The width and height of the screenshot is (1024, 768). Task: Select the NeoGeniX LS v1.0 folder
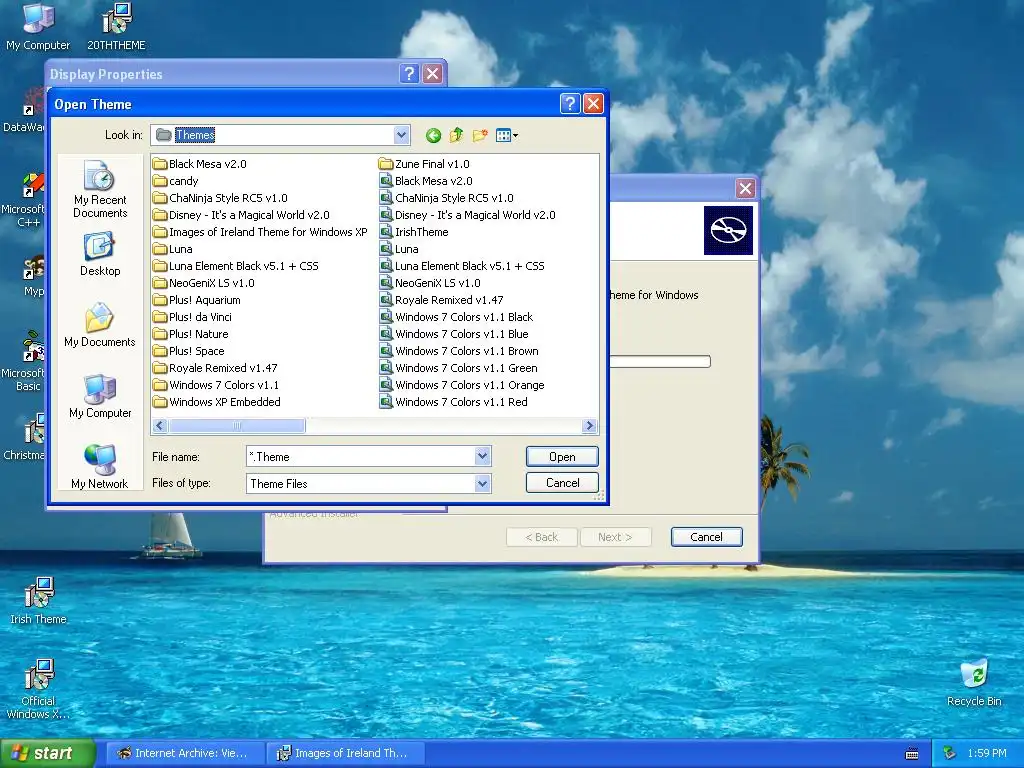(204, 283)
